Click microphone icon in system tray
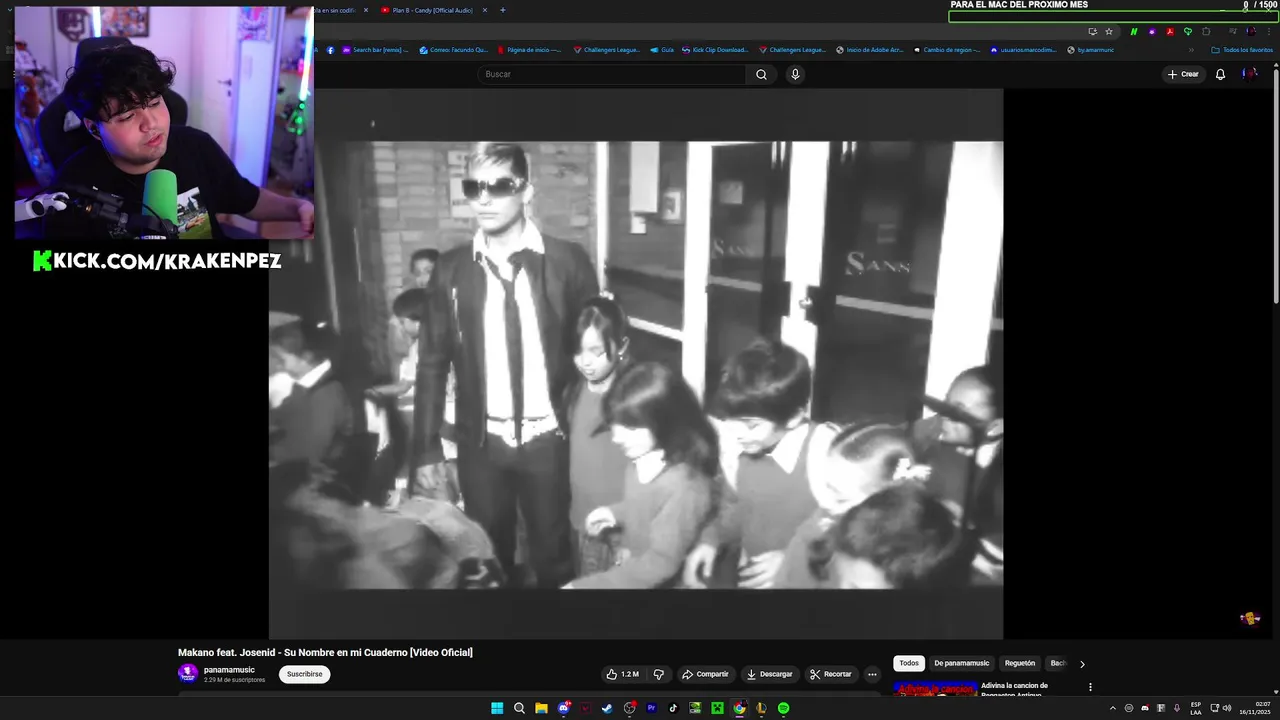Screen dimensions: 1280x720 click(x=1177, y=708)
